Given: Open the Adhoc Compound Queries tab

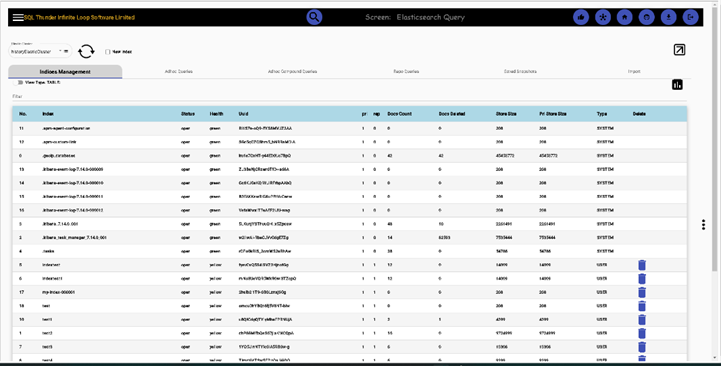Looking at the screenshot, I should pos(292,72).
